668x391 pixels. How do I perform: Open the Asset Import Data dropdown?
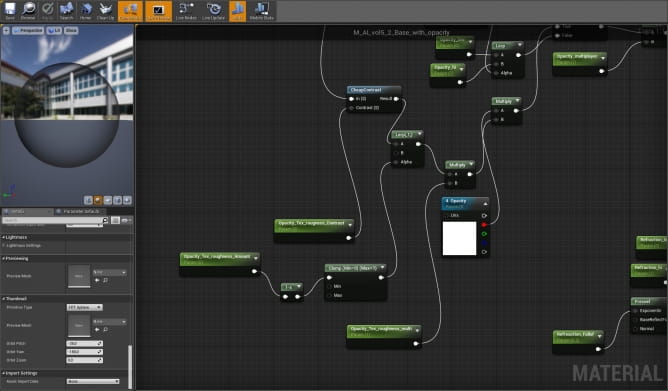coord(93,381)
